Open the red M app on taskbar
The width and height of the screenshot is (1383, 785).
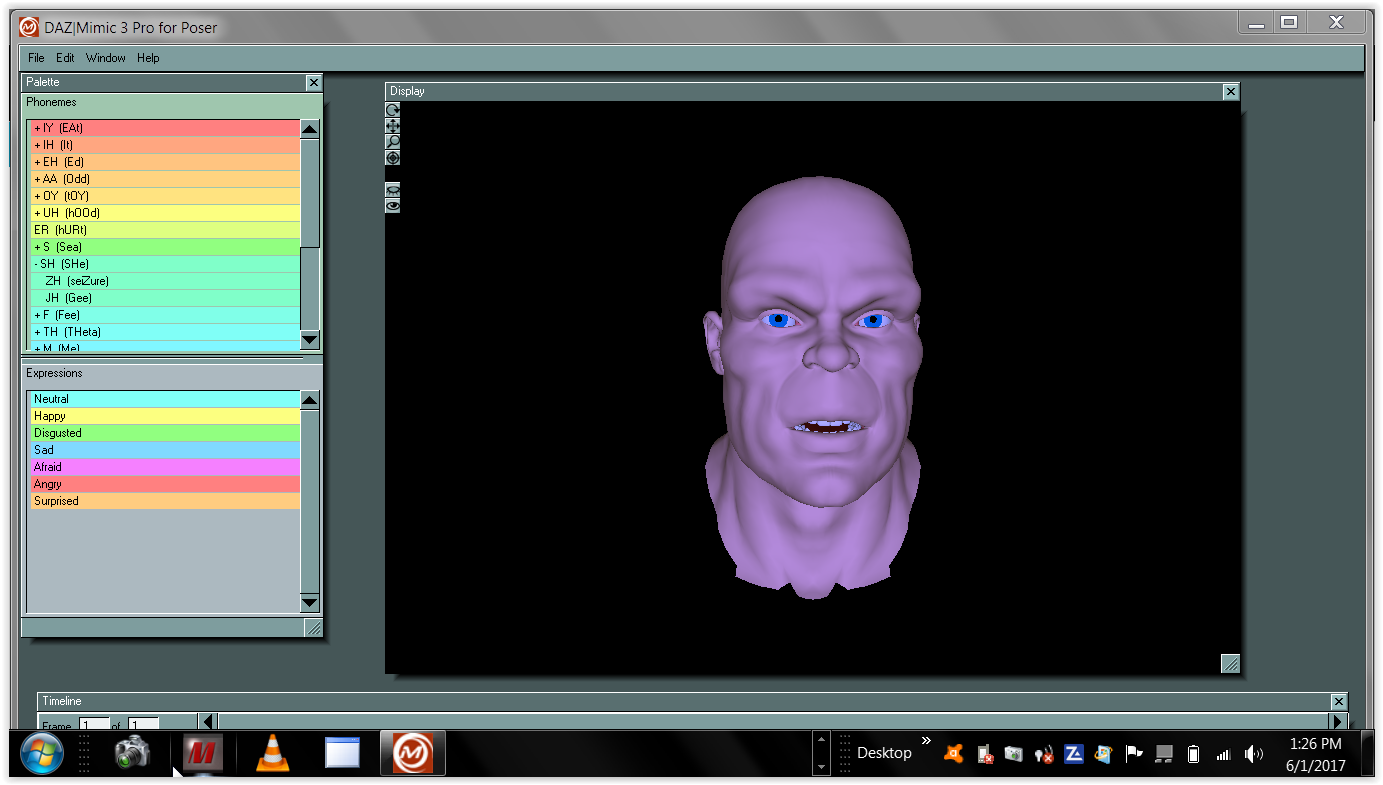[x=203, y=753]
